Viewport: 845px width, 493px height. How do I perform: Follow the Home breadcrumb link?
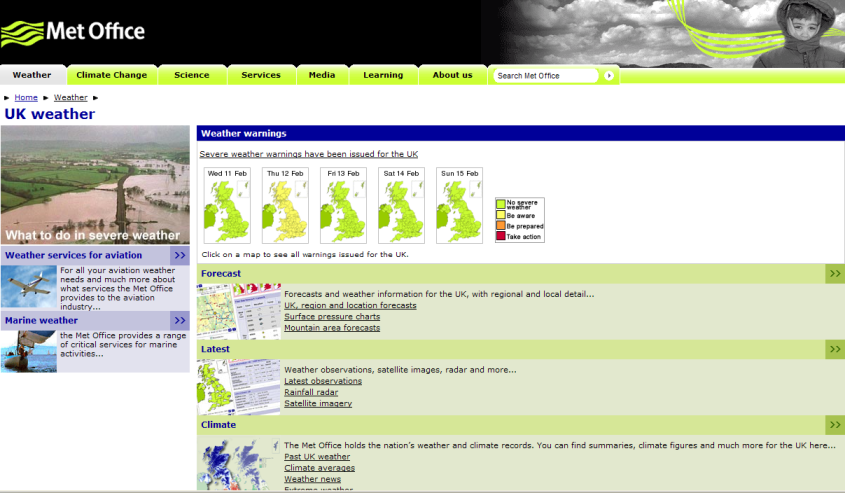(26, 98)
